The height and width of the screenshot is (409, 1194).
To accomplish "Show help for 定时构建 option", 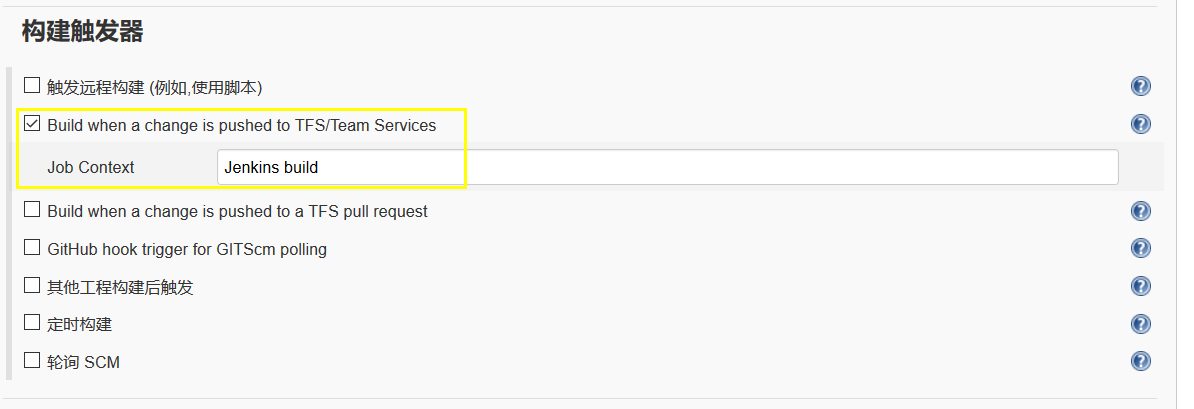I will (x=1141, y=324).
